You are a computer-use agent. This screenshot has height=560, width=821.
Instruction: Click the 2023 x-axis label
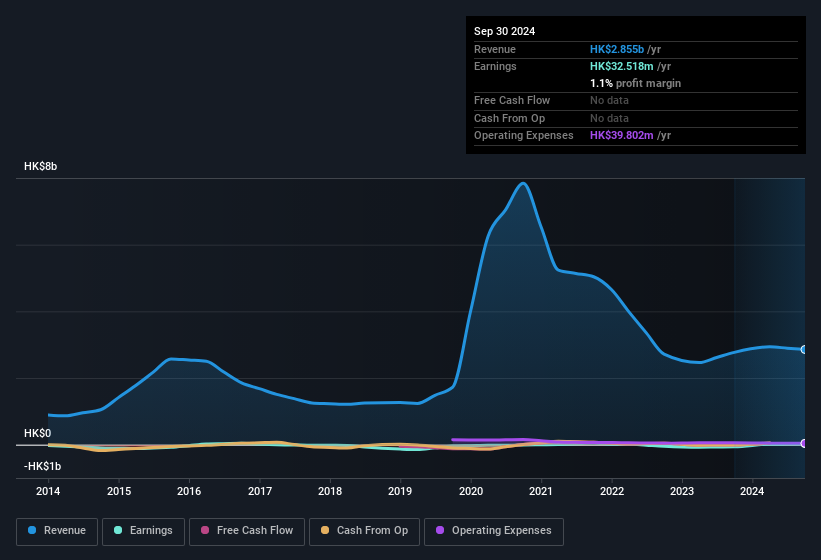(682, 491)
